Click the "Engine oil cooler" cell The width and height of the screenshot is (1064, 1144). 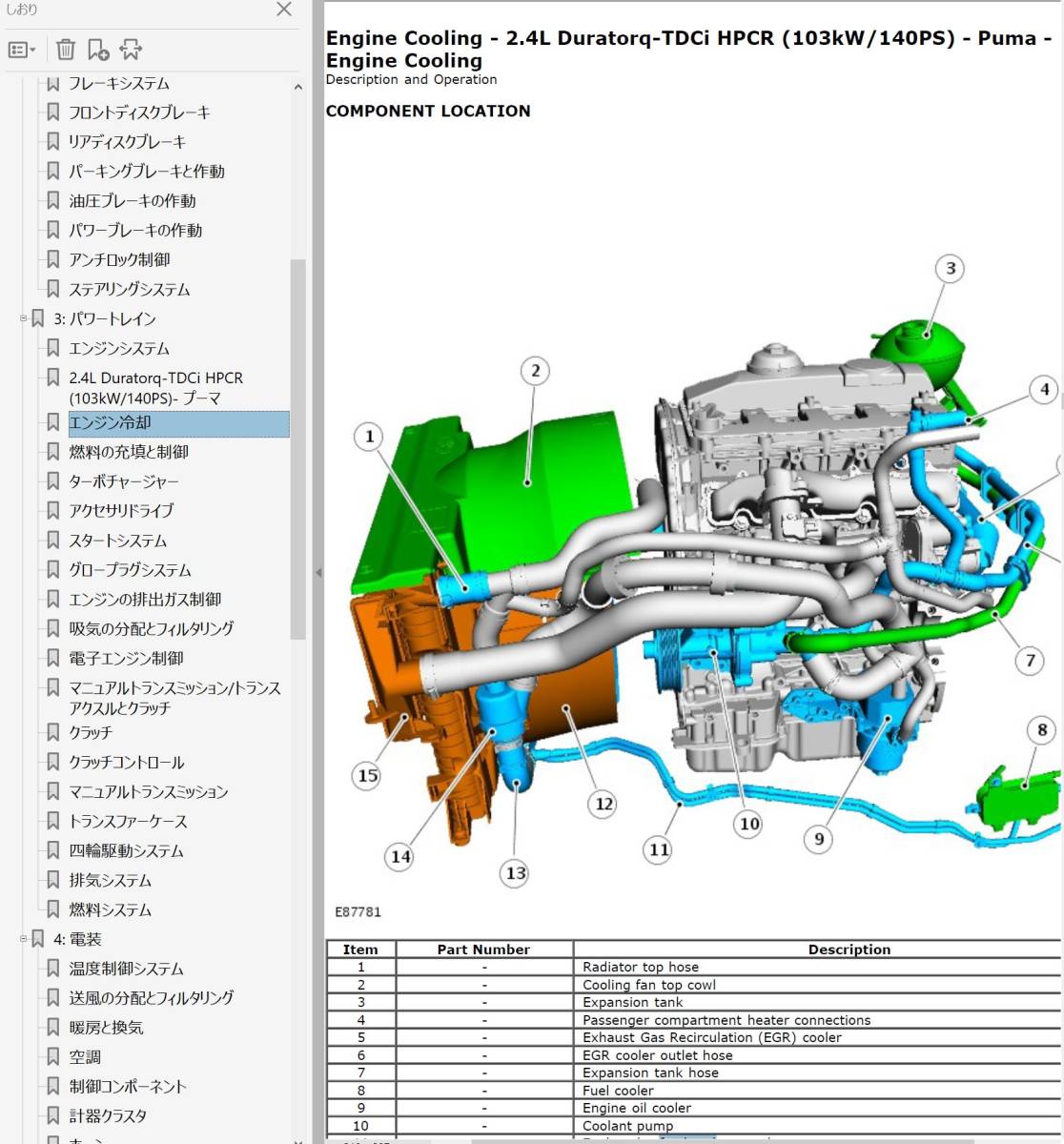[817, 1108]
